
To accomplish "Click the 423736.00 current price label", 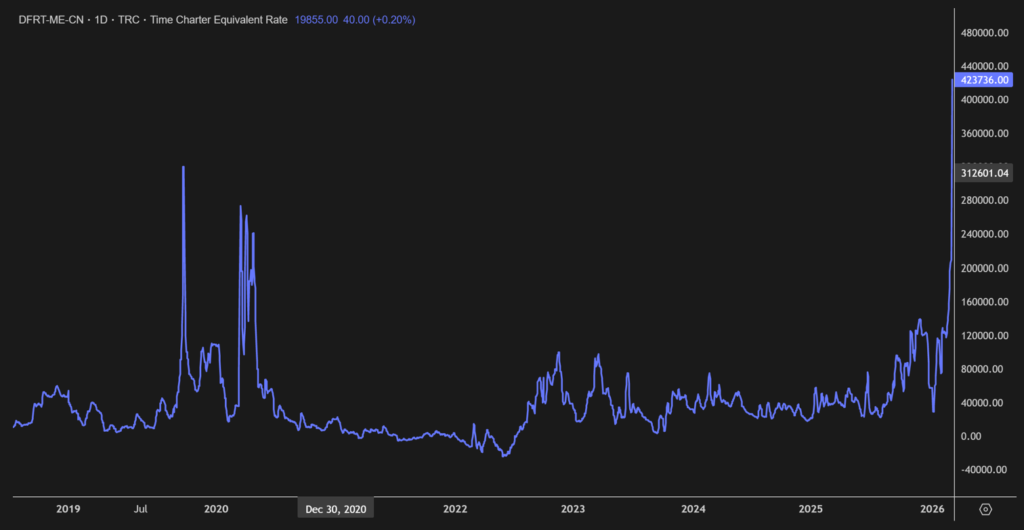I will tap(986, 80).
